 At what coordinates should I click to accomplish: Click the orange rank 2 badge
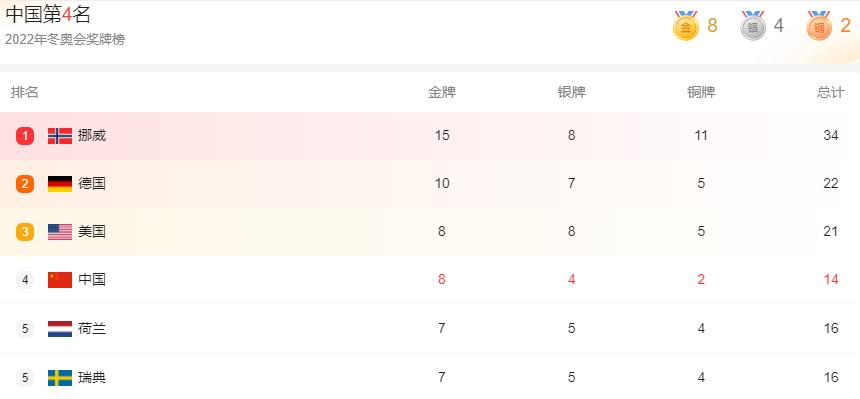pyautogui.click(x=25, y=184)
